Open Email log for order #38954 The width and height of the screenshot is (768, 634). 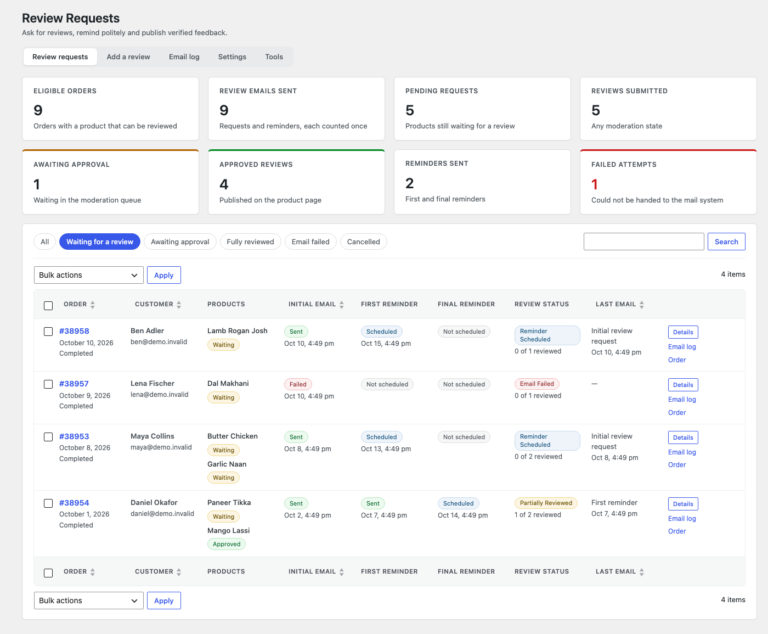(x=682, y=518)
